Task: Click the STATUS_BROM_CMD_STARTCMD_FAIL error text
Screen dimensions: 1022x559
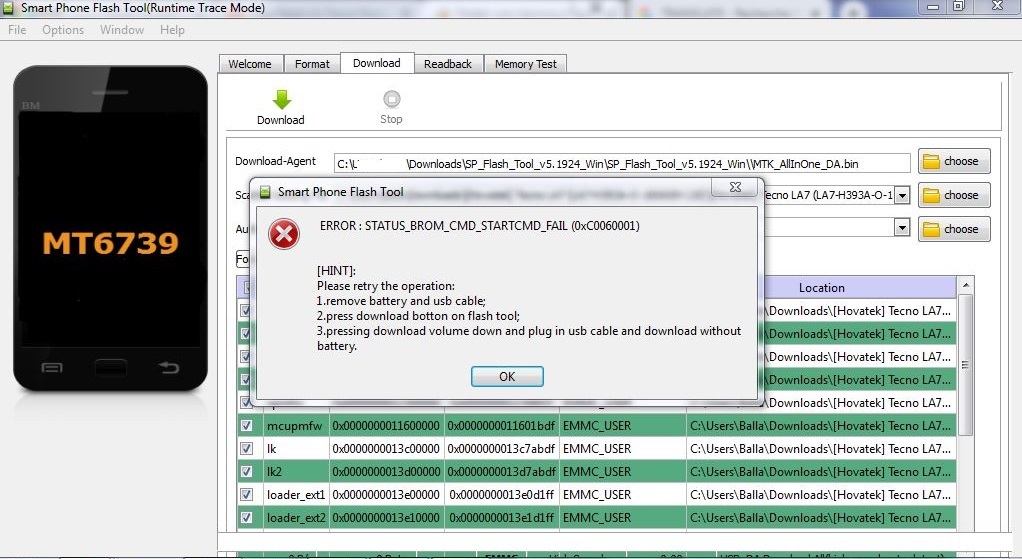Action: pyautogui.click(x=480, y=225)
